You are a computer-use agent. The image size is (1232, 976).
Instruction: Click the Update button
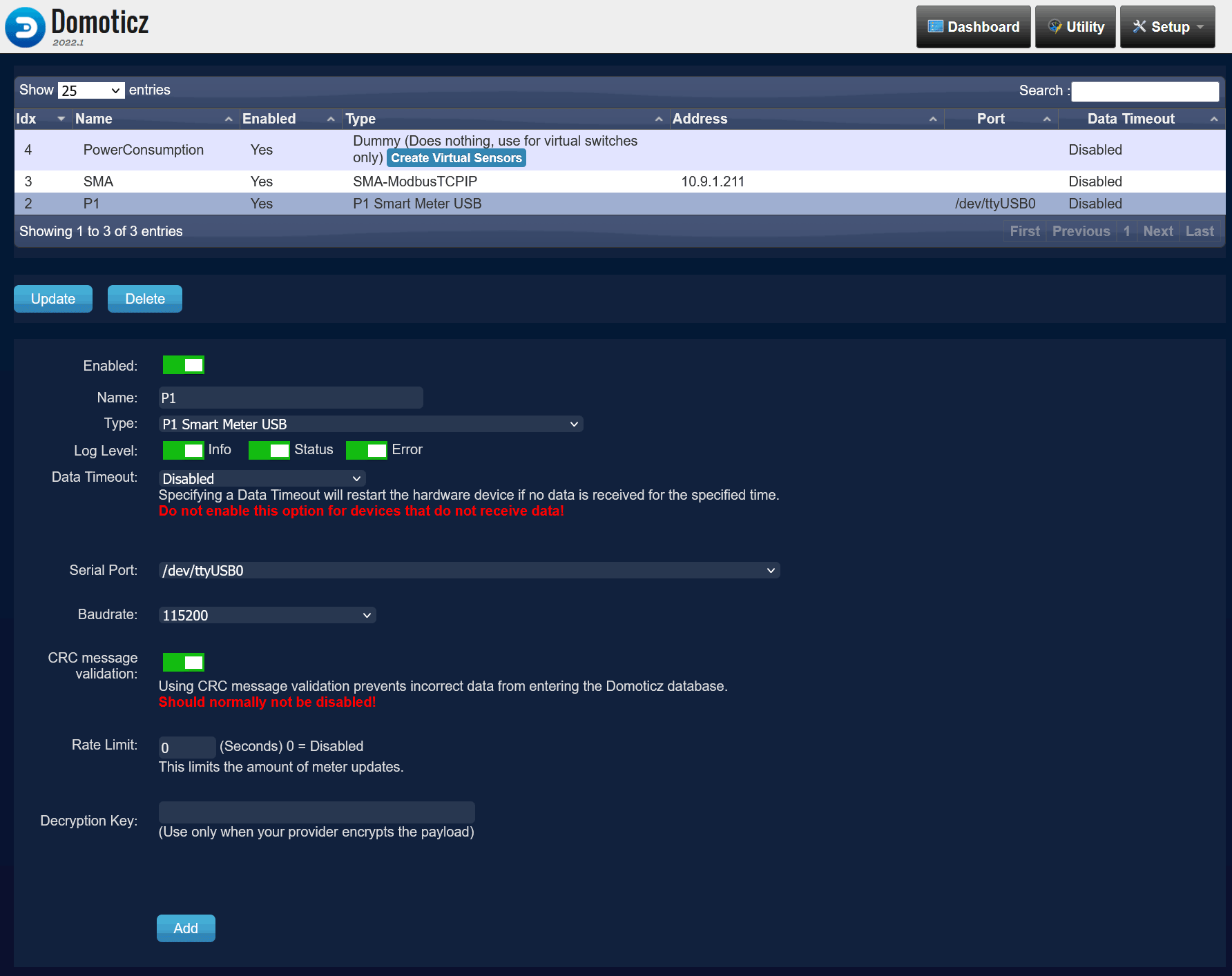pyautogui.click(x=53, y=299)
